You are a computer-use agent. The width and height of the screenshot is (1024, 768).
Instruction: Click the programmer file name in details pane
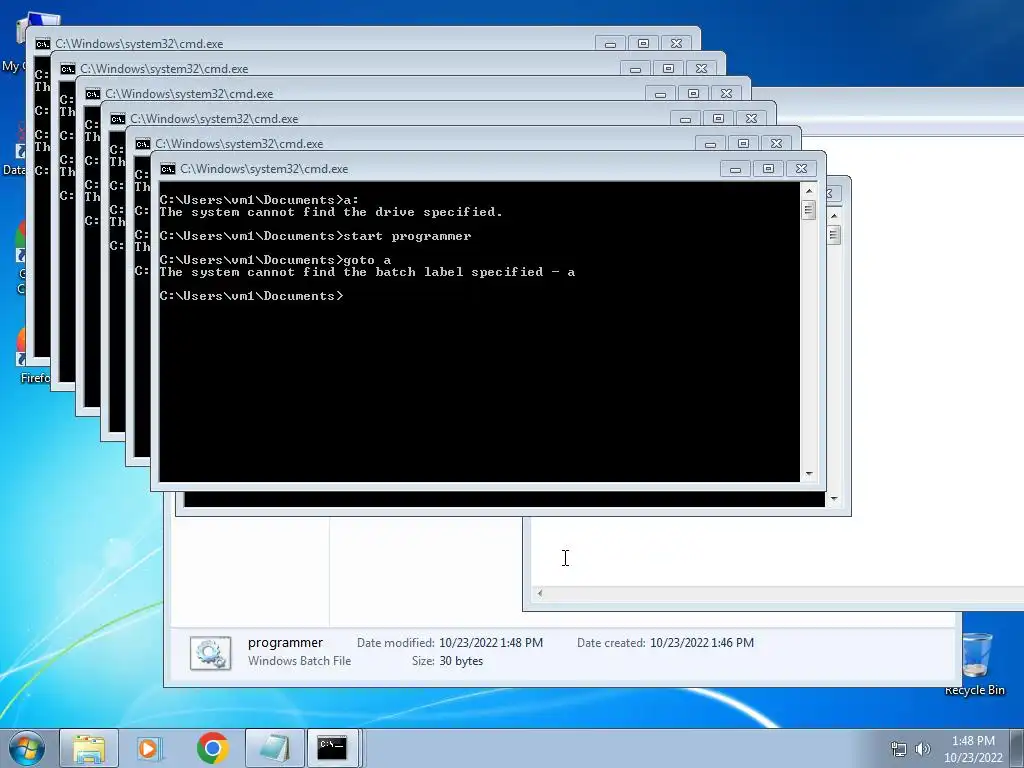285,643
